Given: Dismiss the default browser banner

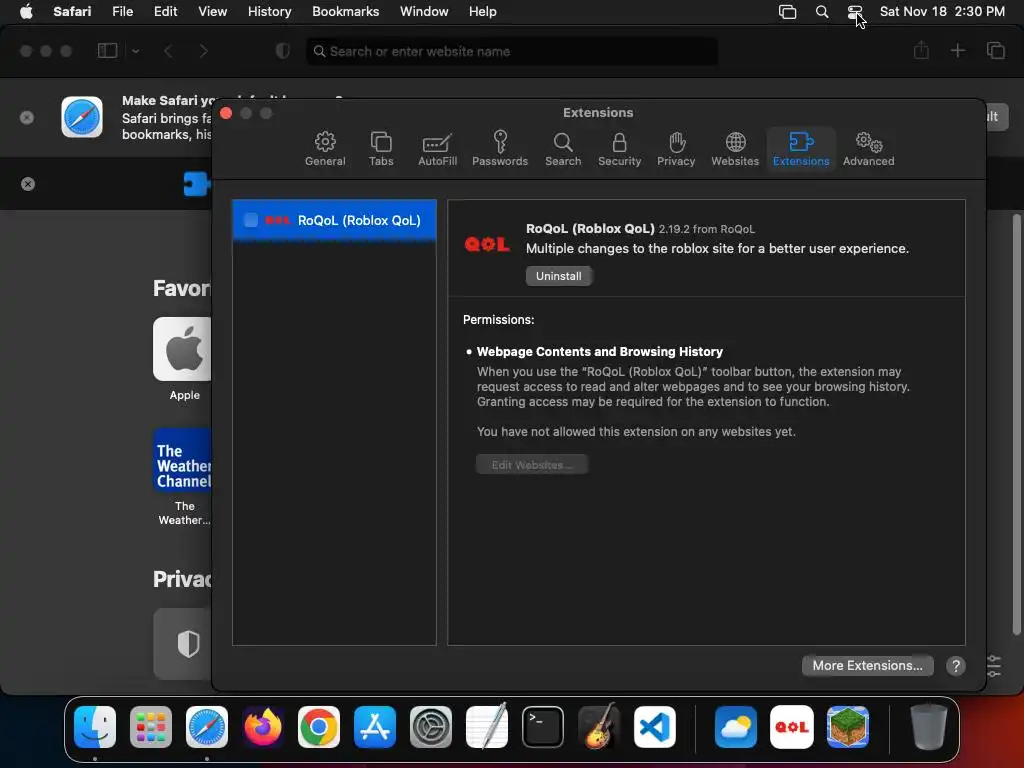Looking at the screenshot, I should [x=27, y=118].
